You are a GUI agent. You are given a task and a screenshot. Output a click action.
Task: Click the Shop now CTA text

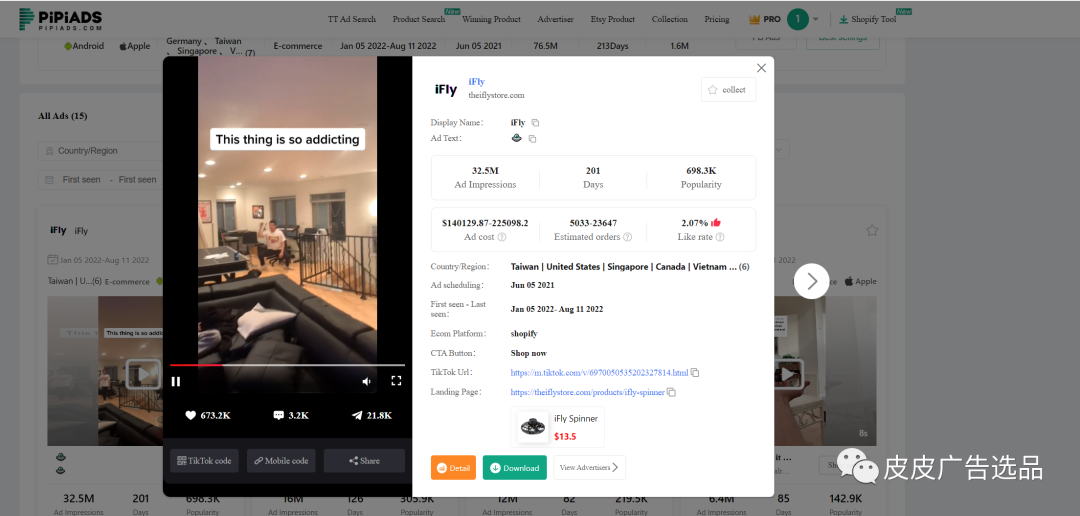pyautogui.click(x=528, y=353)
